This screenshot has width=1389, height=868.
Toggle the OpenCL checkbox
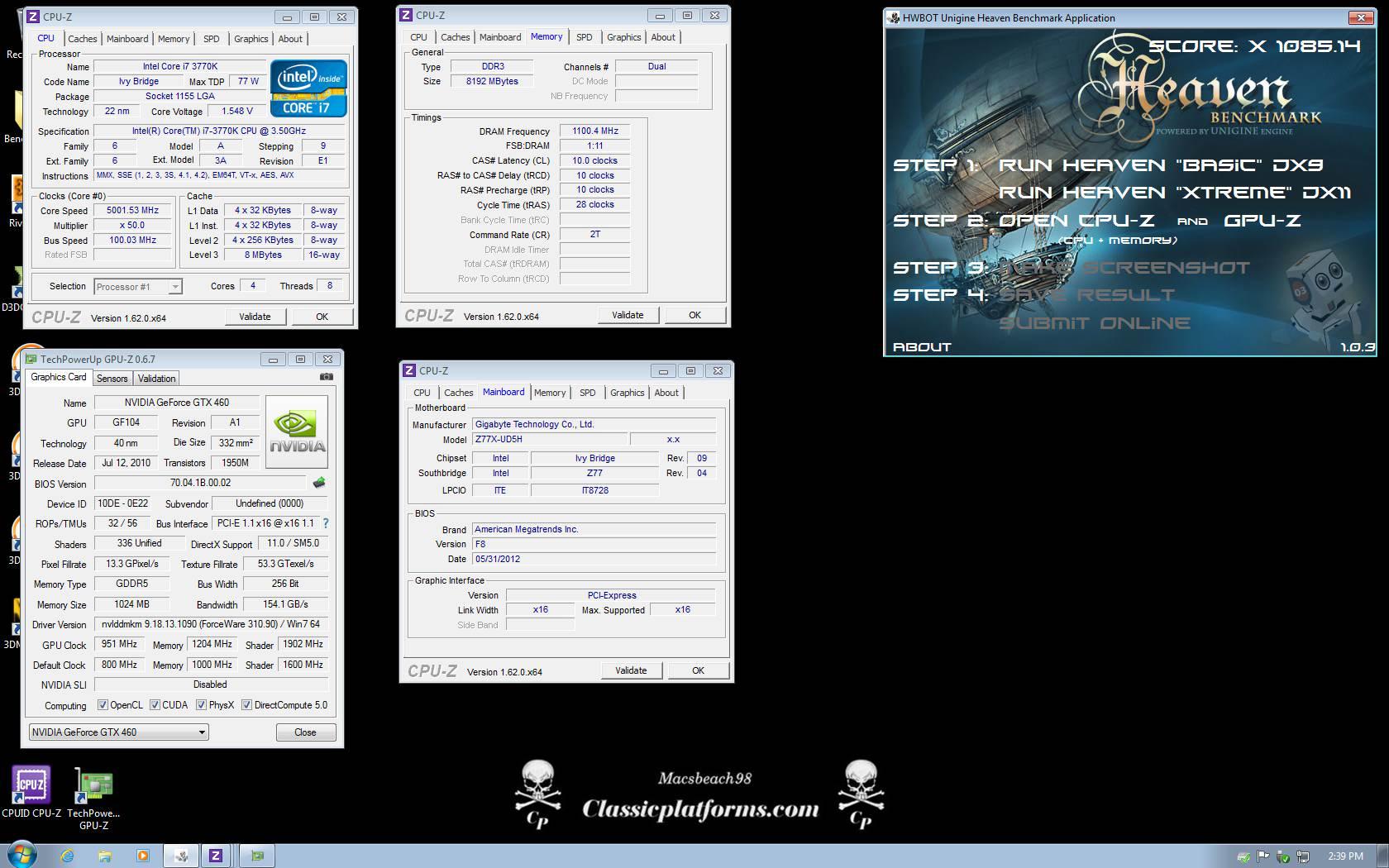[103, 705]
